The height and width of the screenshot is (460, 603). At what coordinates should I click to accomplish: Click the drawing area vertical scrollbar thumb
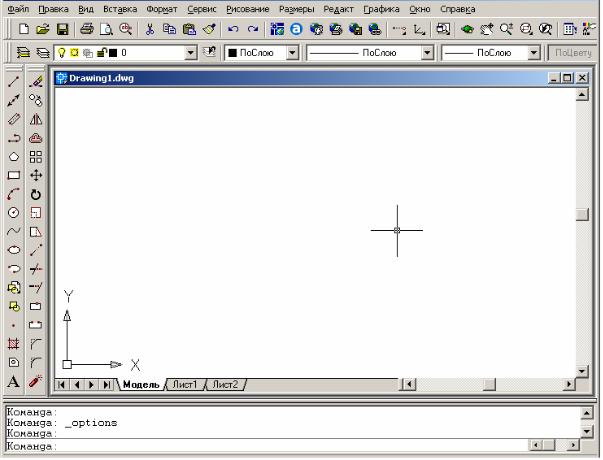(x=582, y=214)
